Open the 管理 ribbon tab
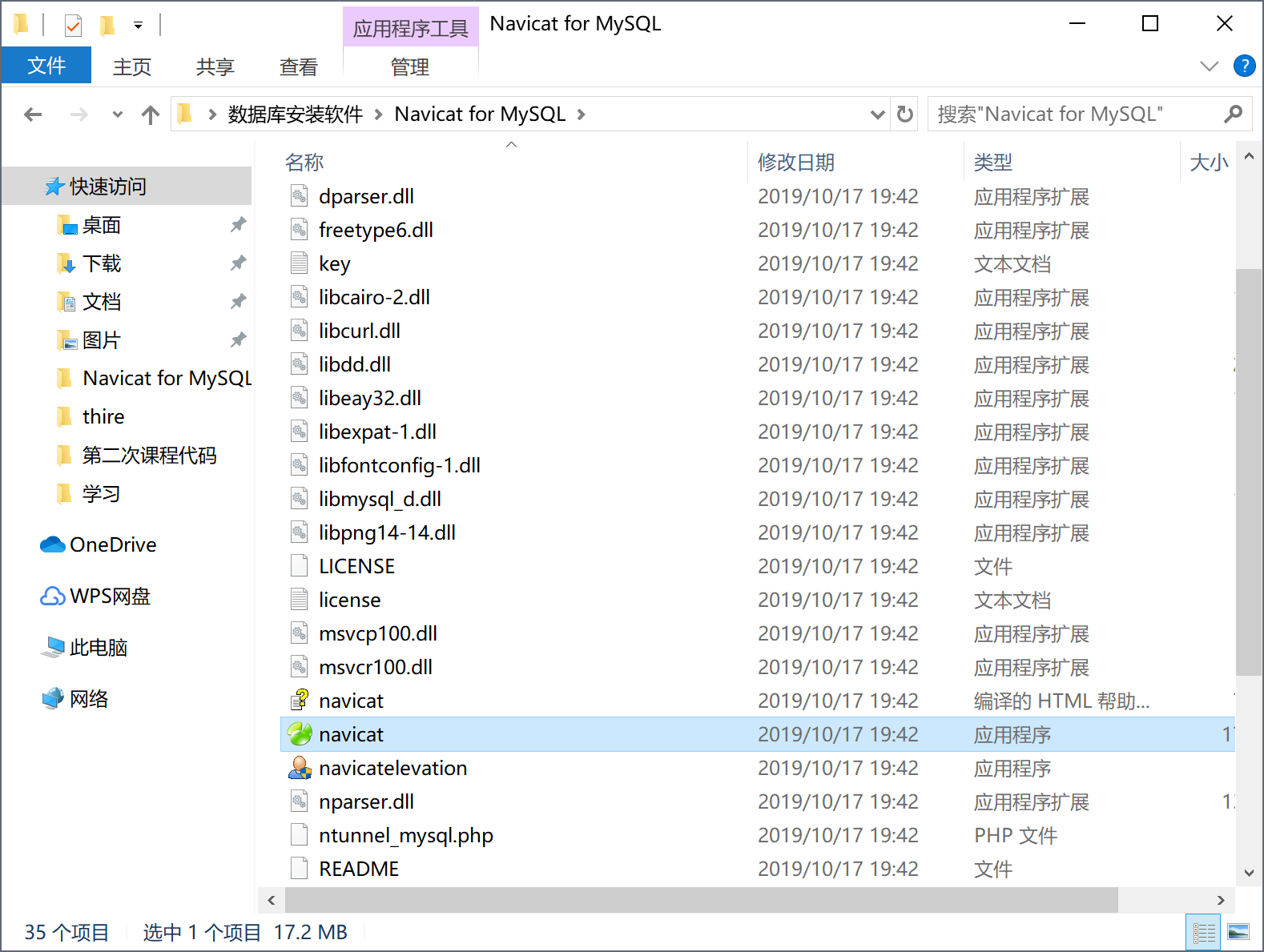The width and height of the screenshot is (1264, 952). (x=410, y=66)
